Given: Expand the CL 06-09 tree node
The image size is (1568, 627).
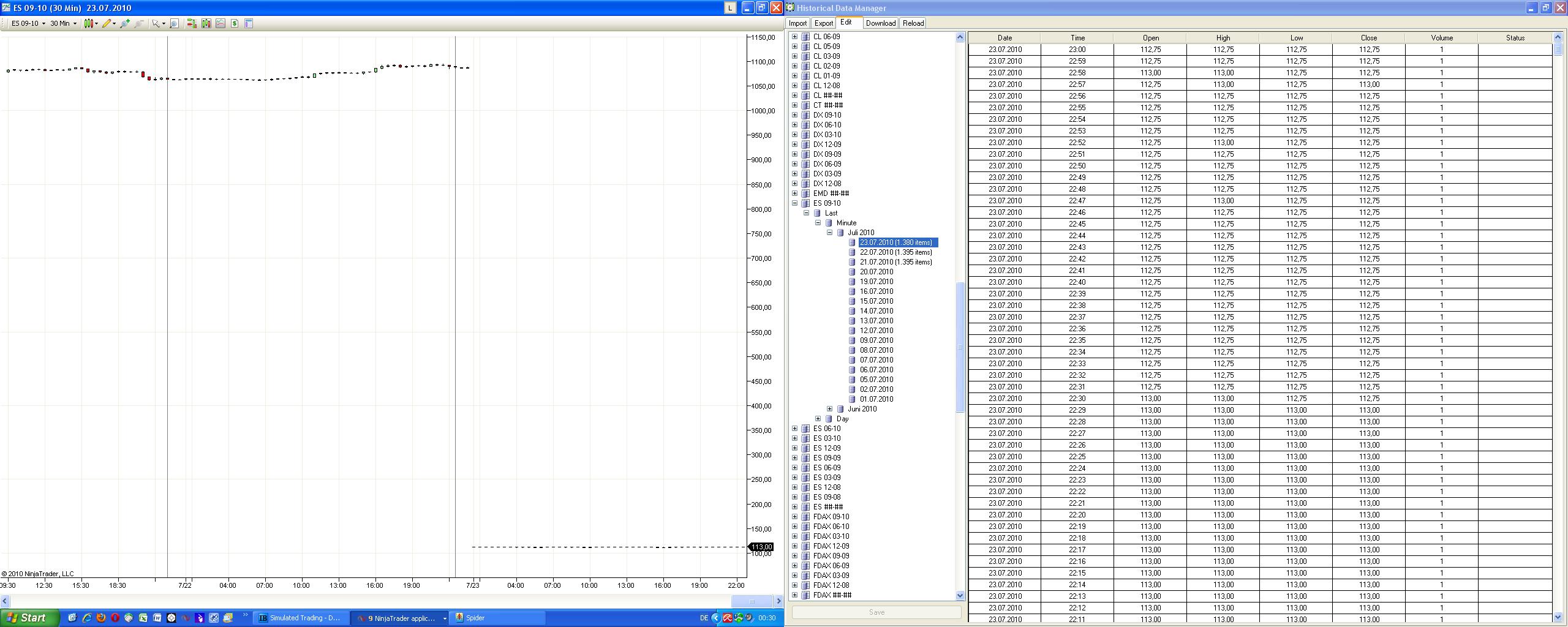Looking at the screenshot, I should [x=794, y=37].
